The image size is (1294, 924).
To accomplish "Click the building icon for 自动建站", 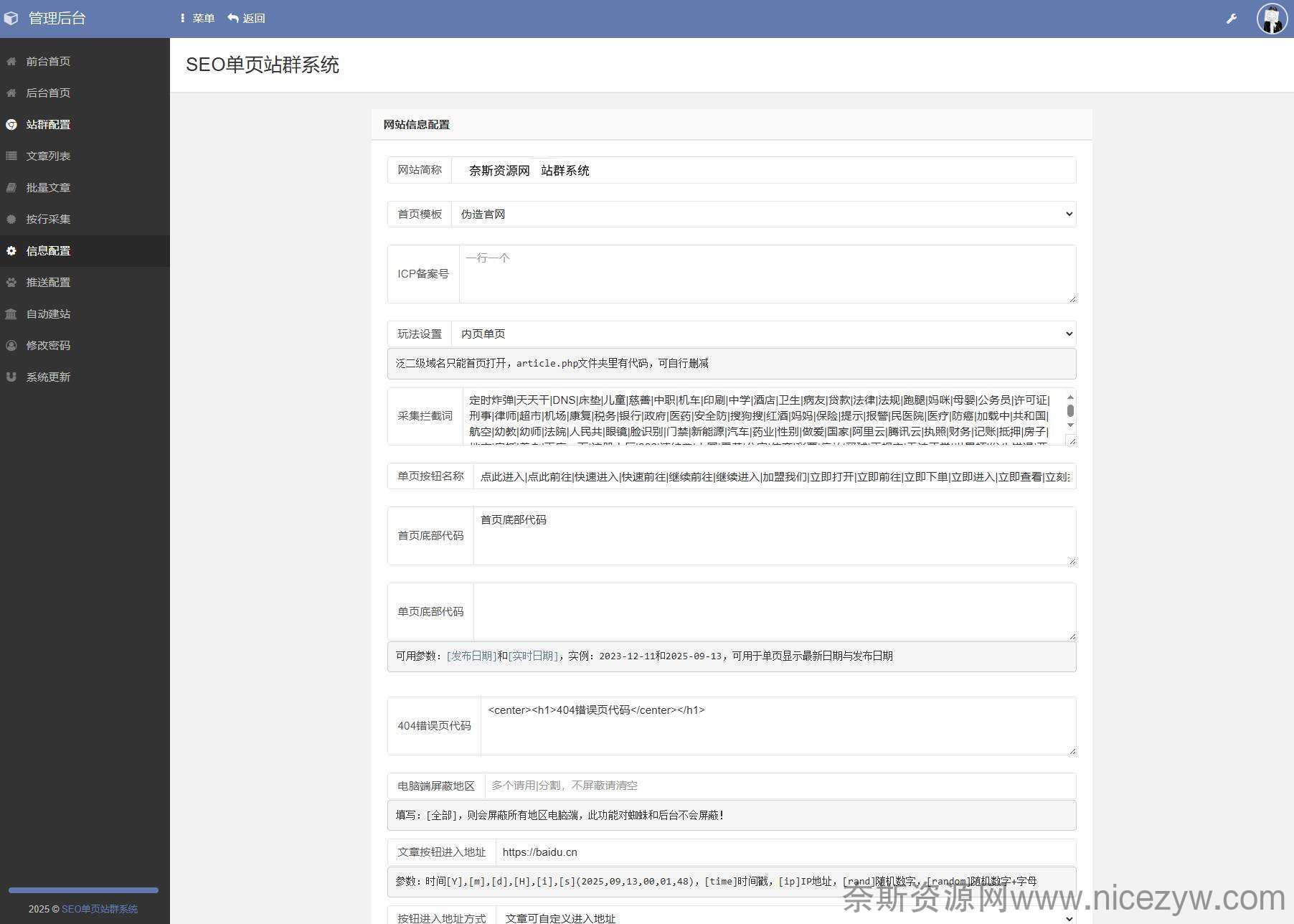I will tap(11, 314).
